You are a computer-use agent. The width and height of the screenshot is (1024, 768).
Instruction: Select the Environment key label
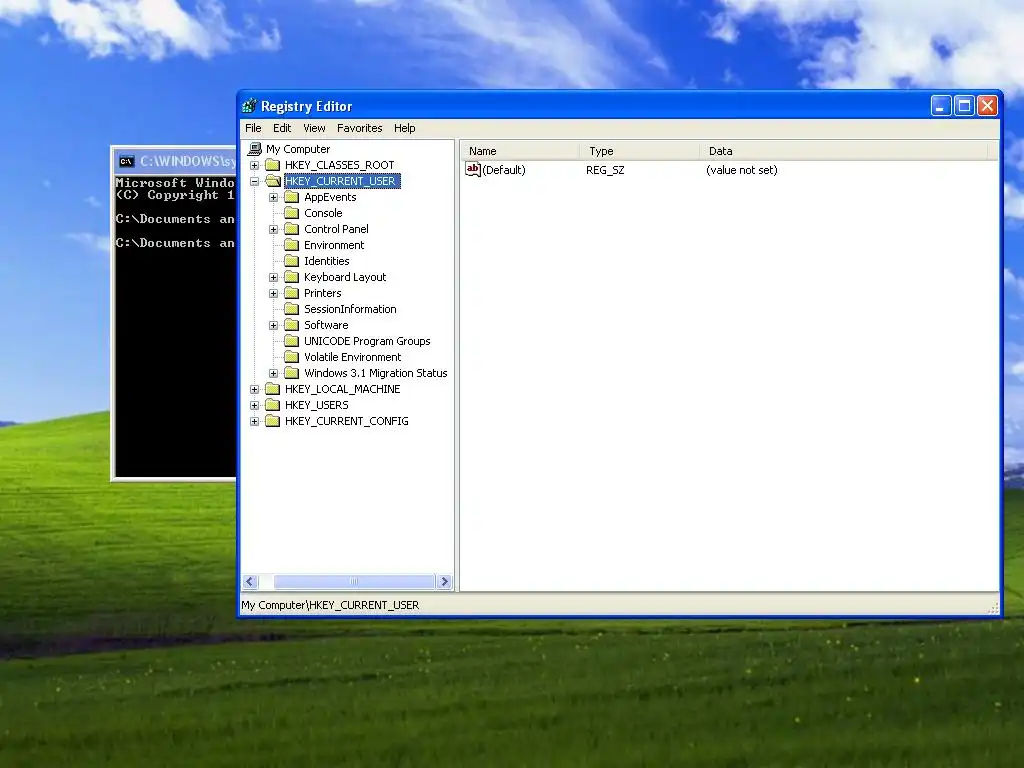click(x=334, y=246)
